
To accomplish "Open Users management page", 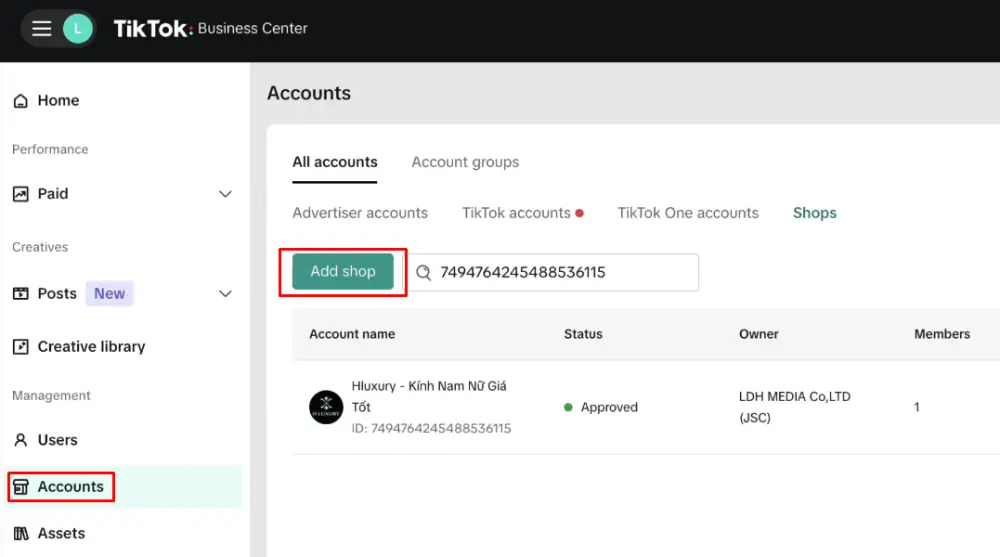I will 57,440.
